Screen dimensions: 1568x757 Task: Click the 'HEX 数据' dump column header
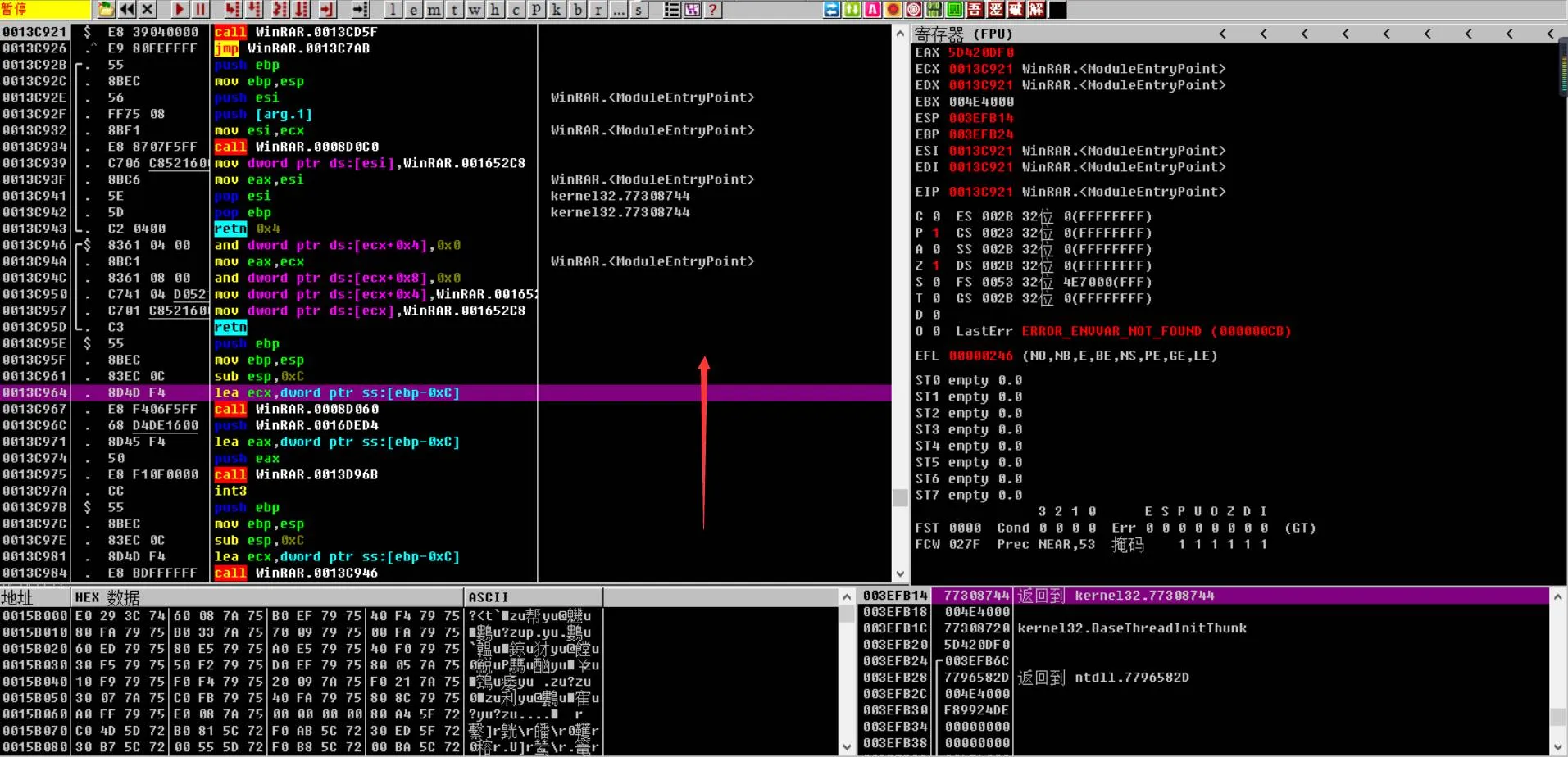tap(267, 597)
